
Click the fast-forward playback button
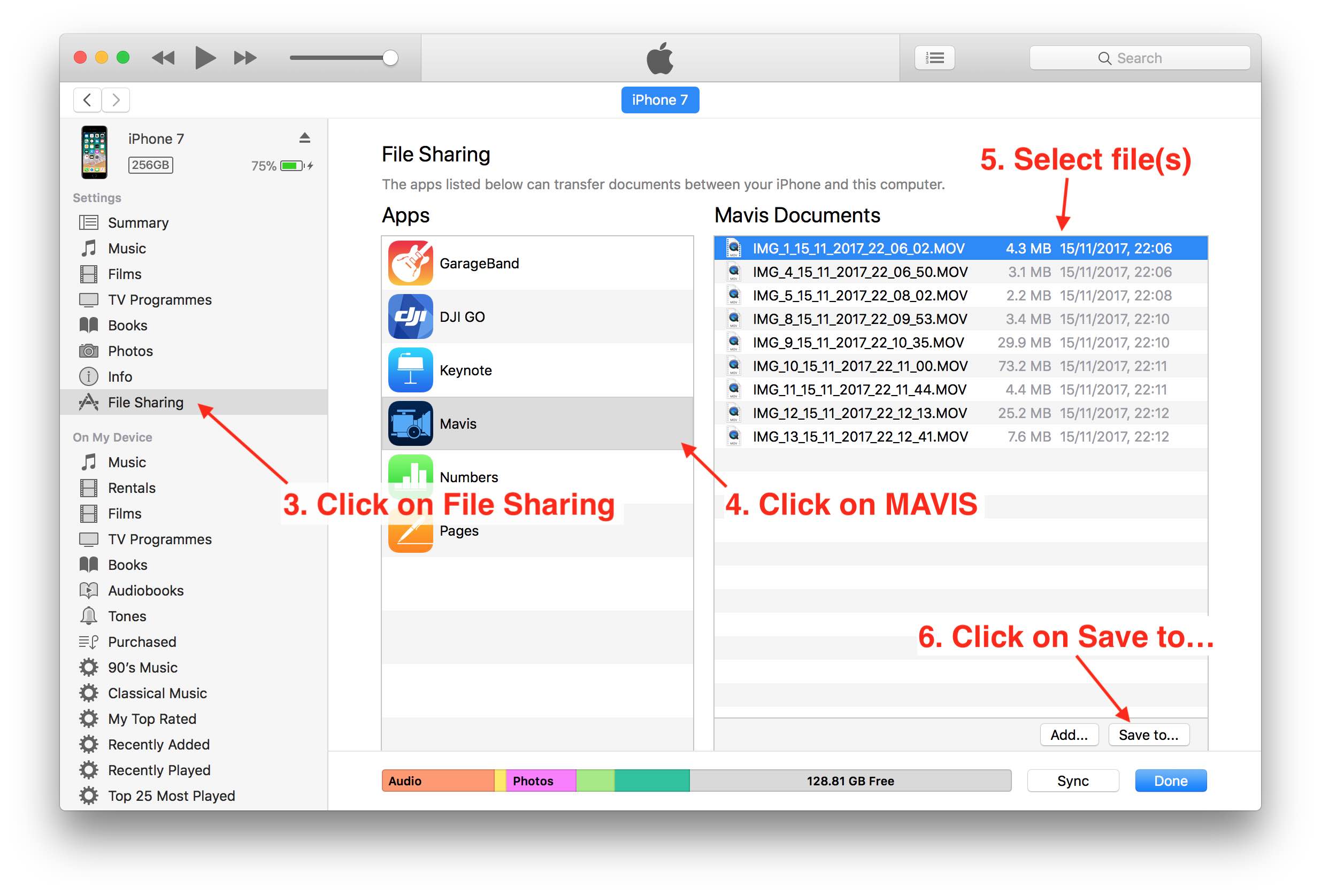click(x=245, y=58)
